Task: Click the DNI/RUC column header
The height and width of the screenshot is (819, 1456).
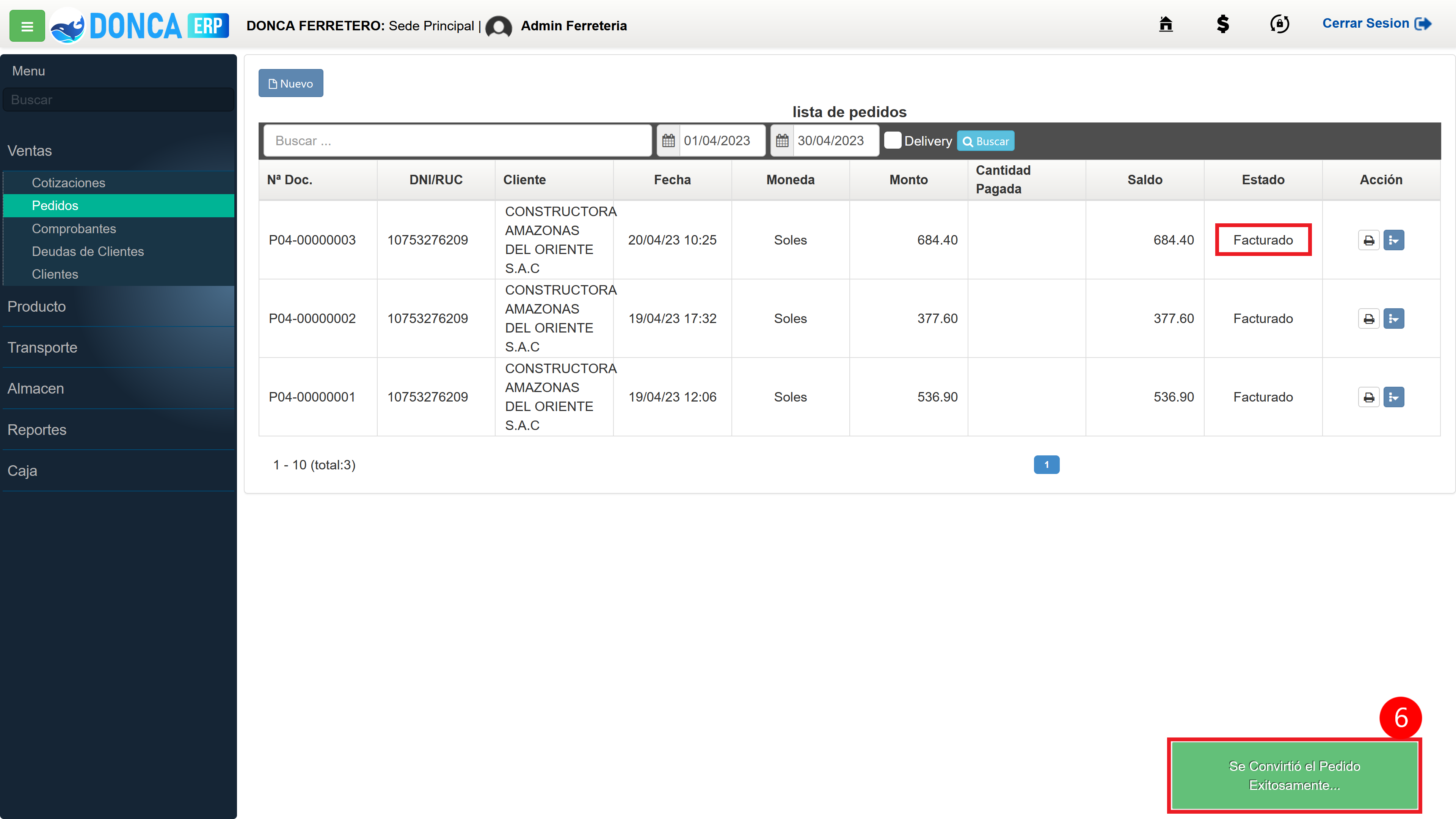Action: [436, 180]
